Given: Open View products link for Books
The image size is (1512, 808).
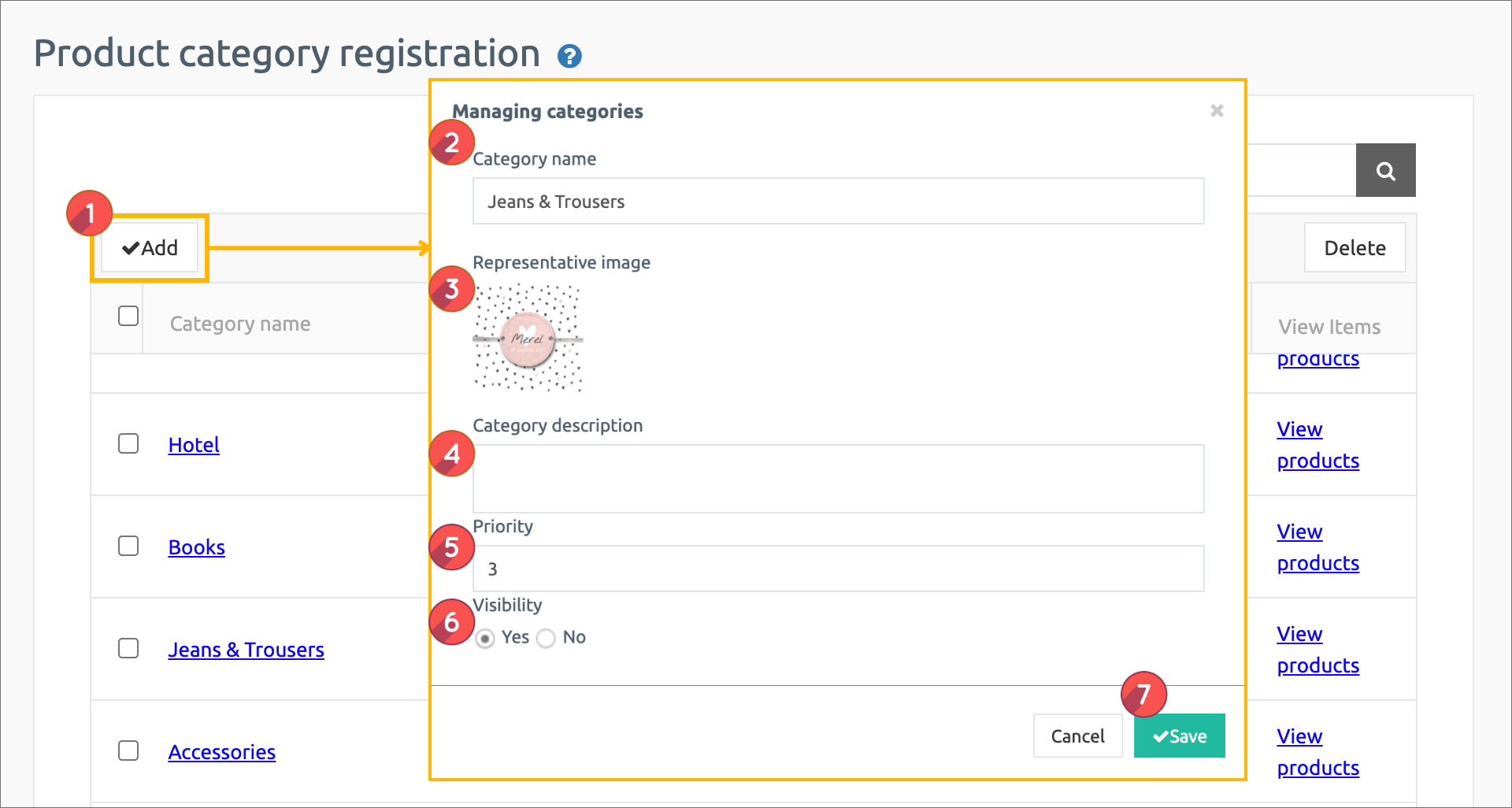Looking at the screenshot, I should (1317, 547).
